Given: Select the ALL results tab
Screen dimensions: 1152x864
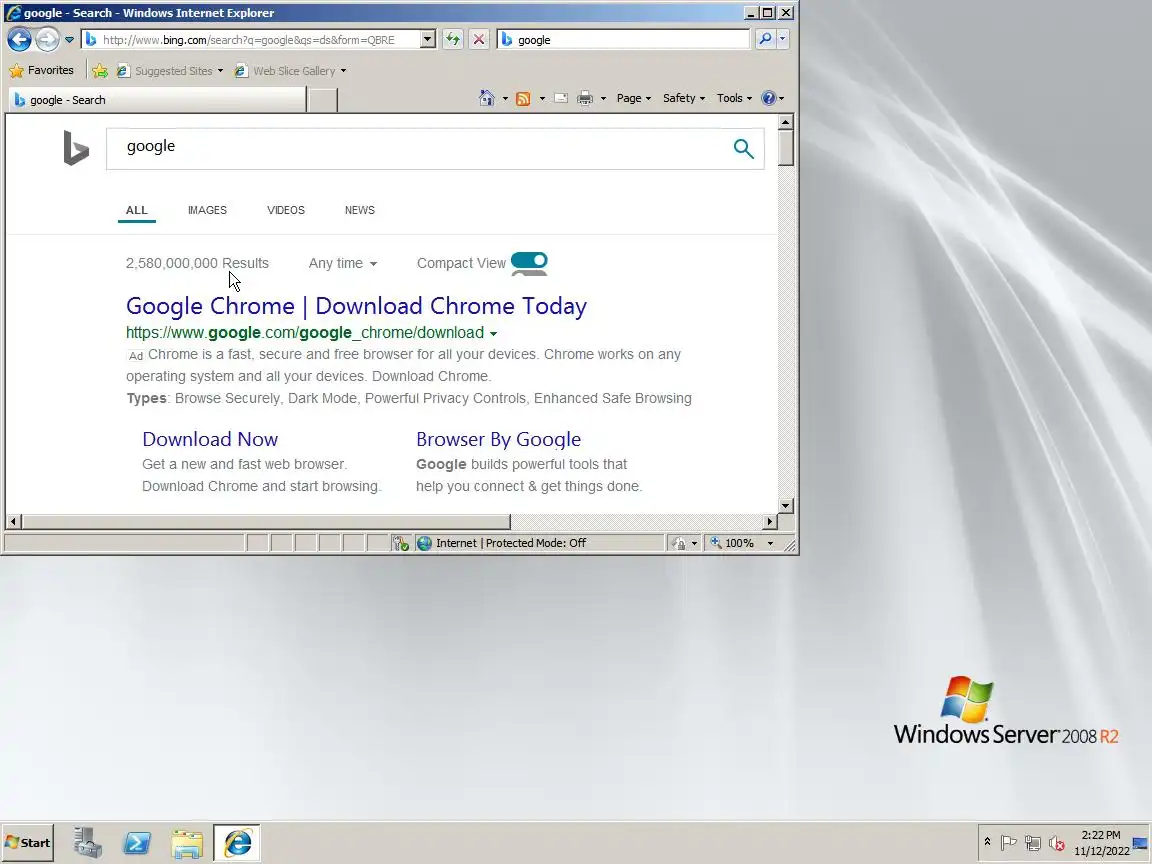Looking at the screenshot, I should [x=137, y=210].
